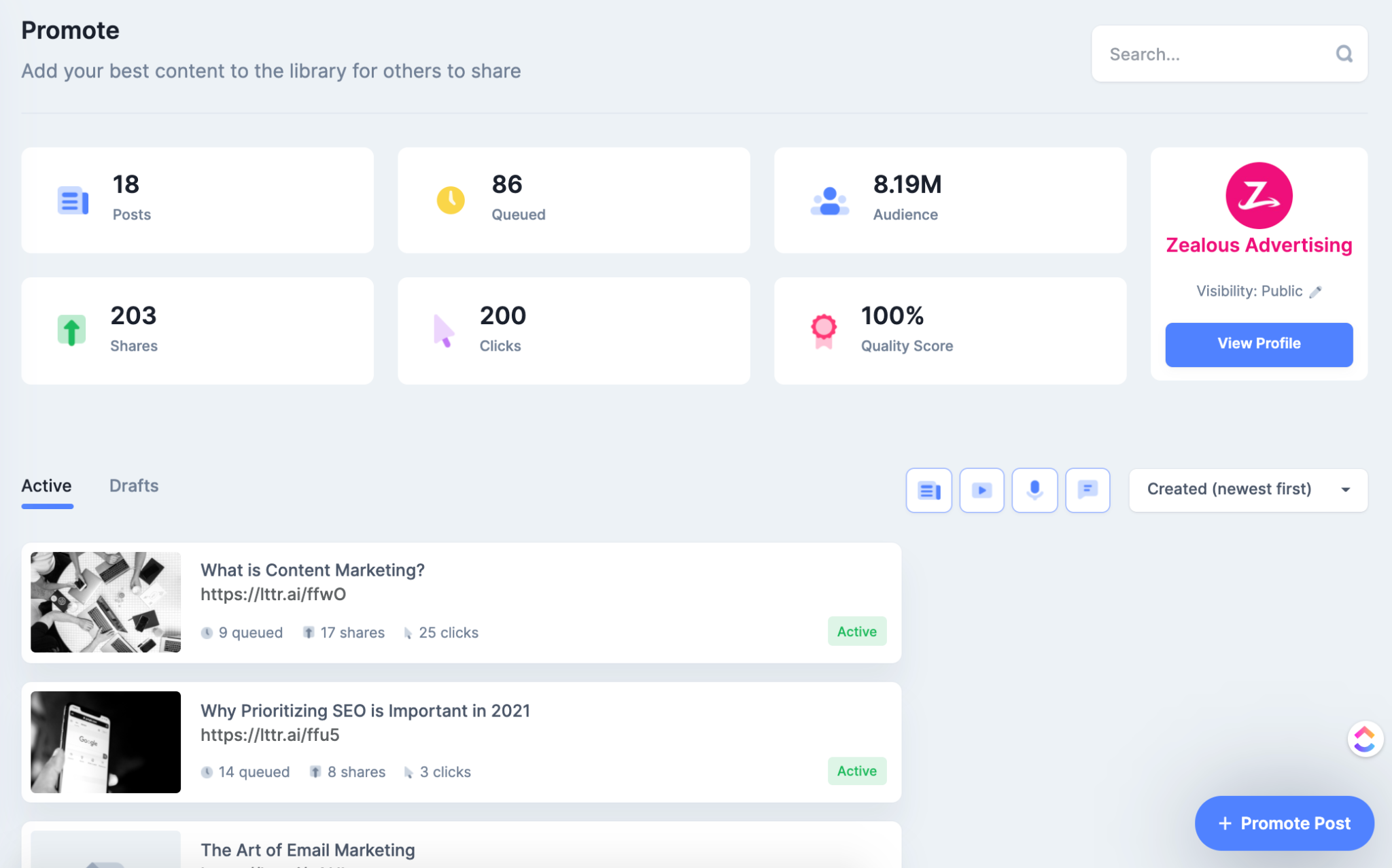The height and width of the screenshot is (868, 1392).
Task: Filter posts by article type
Action: point(928,490)
